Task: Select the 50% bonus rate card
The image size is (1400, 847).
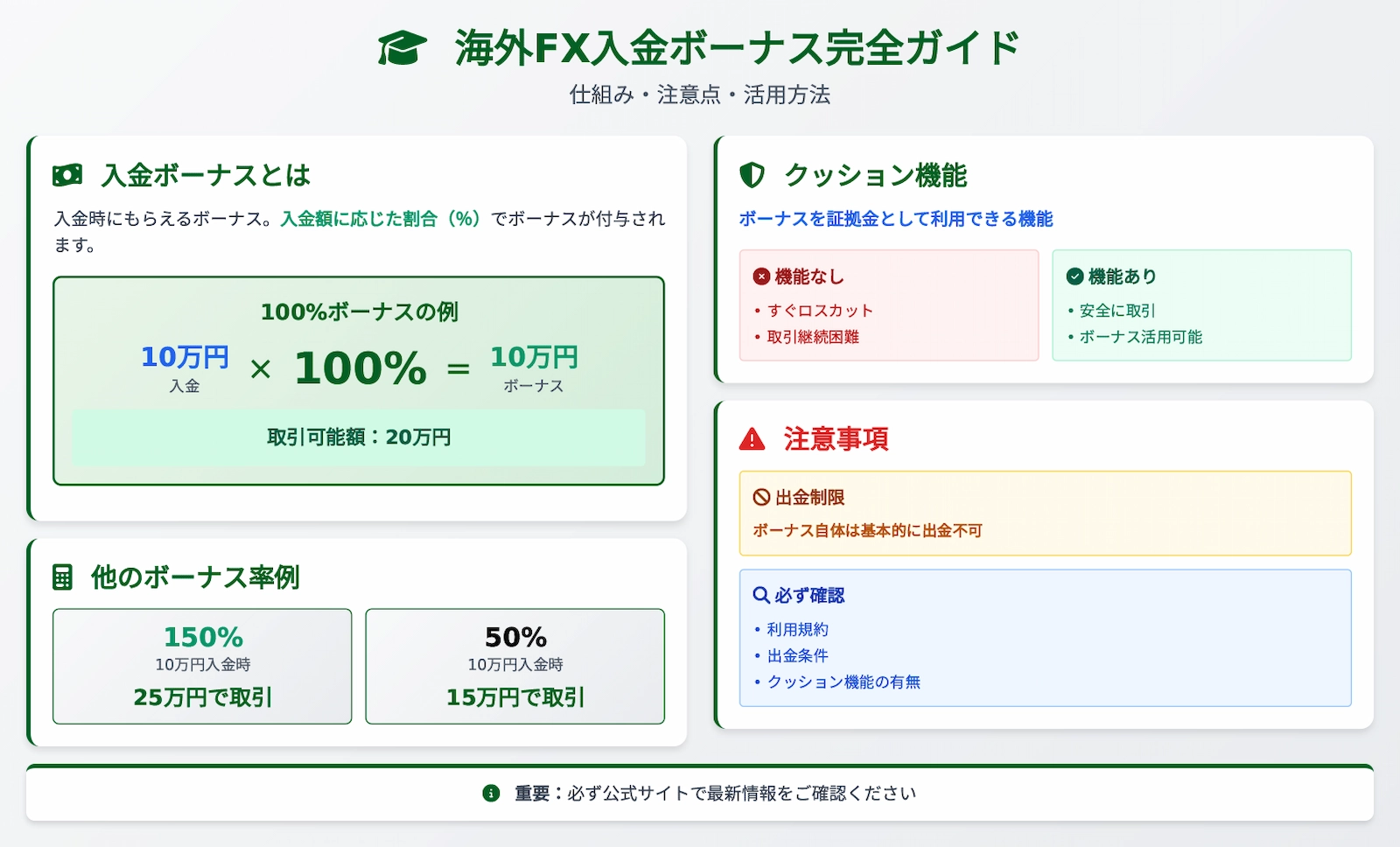Action: click(514, 666)
